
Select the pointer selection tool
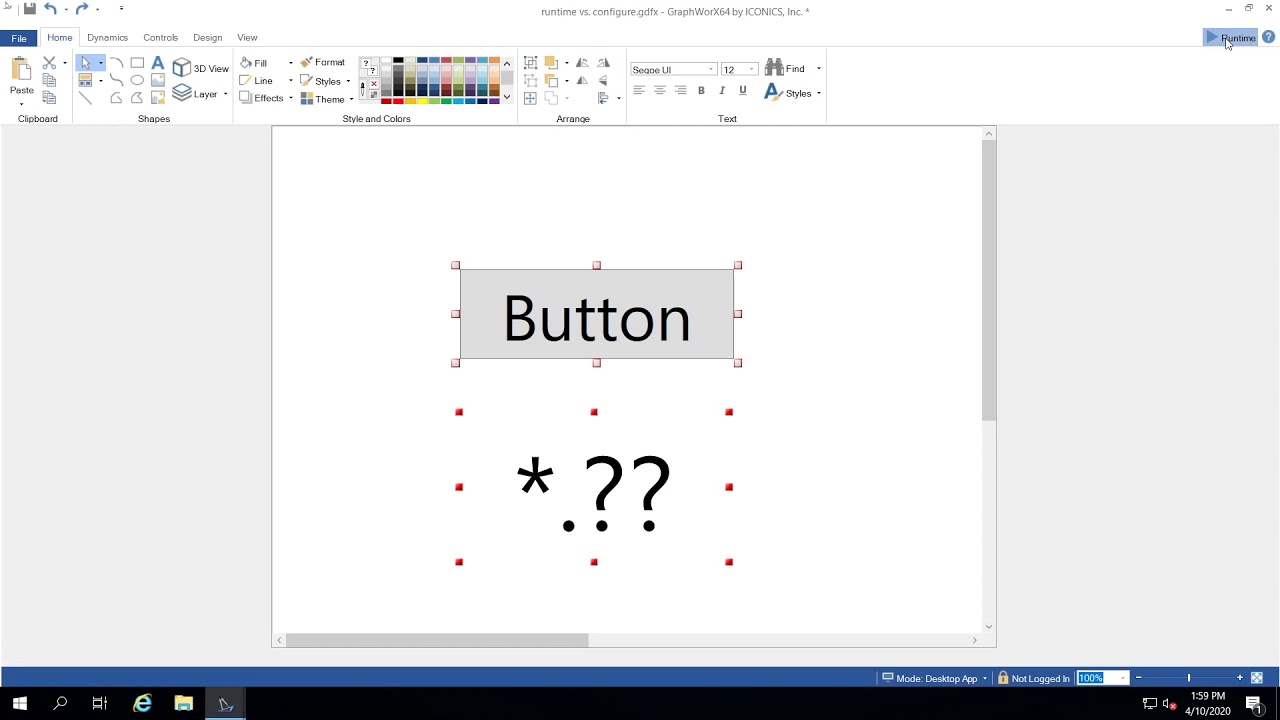pyautogui.click(x=86, y=63)
